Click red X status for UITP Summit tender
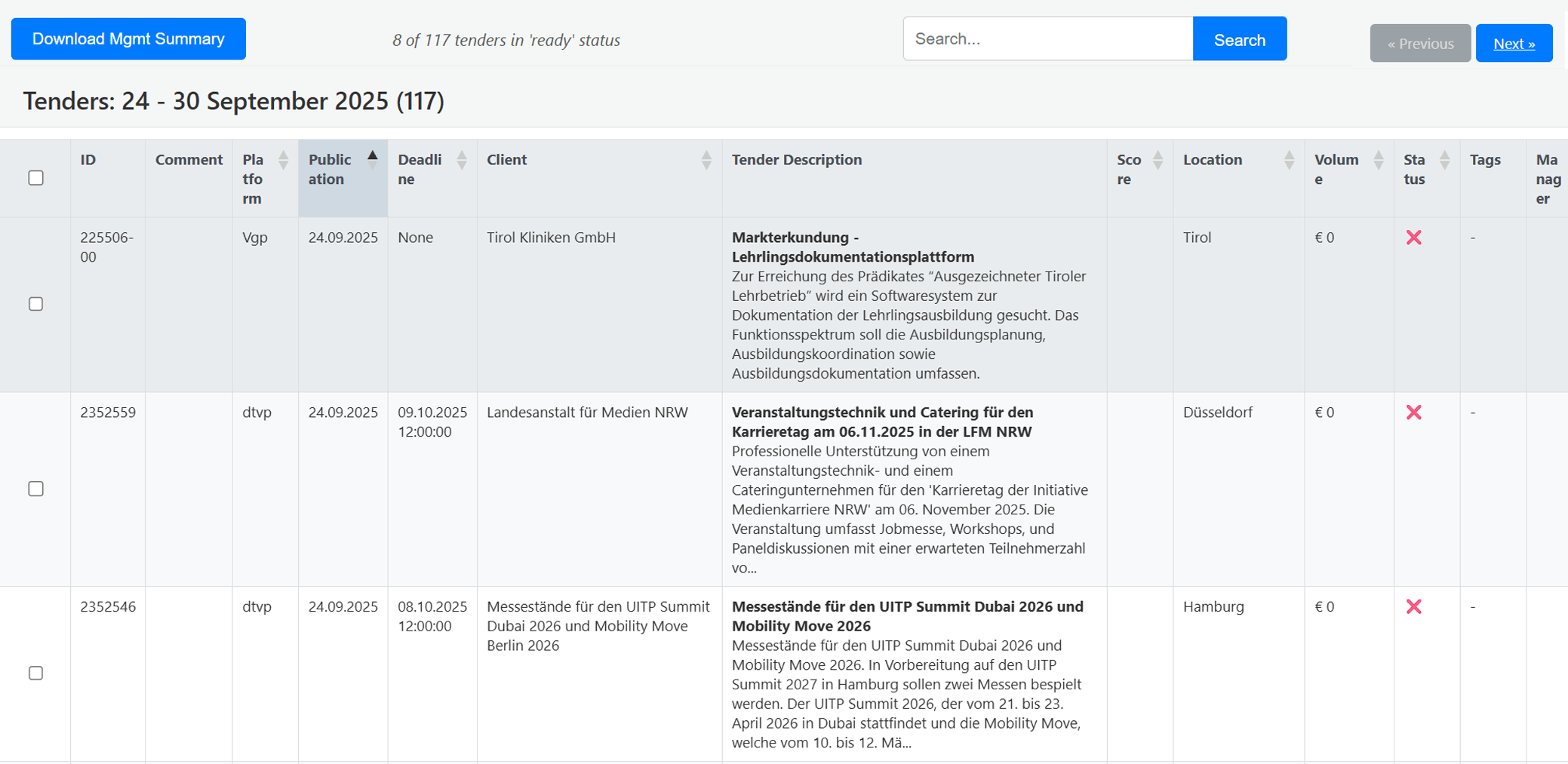The height and width of the screenshot is (764, 1568). tap(1413, 606)
